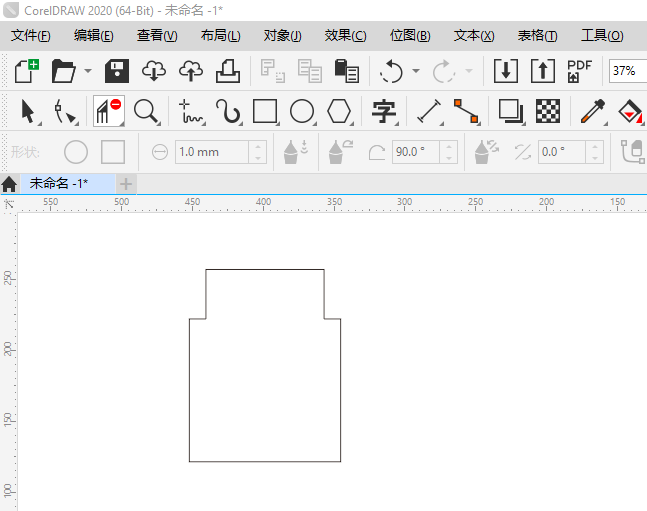
Task: Select the Artistic Media tool
Action: [228, 111]
